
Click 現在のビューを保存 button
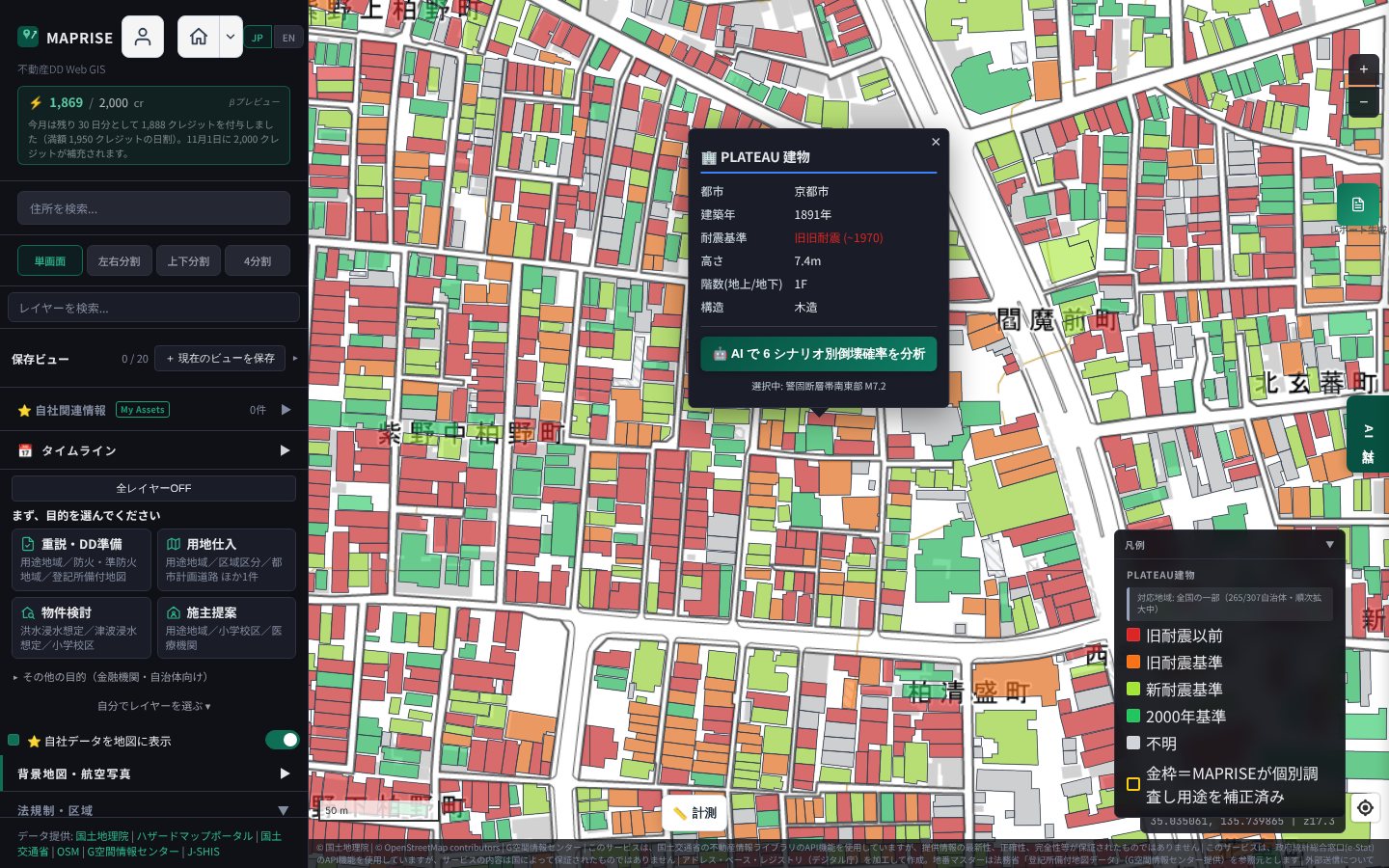[220, 359]
